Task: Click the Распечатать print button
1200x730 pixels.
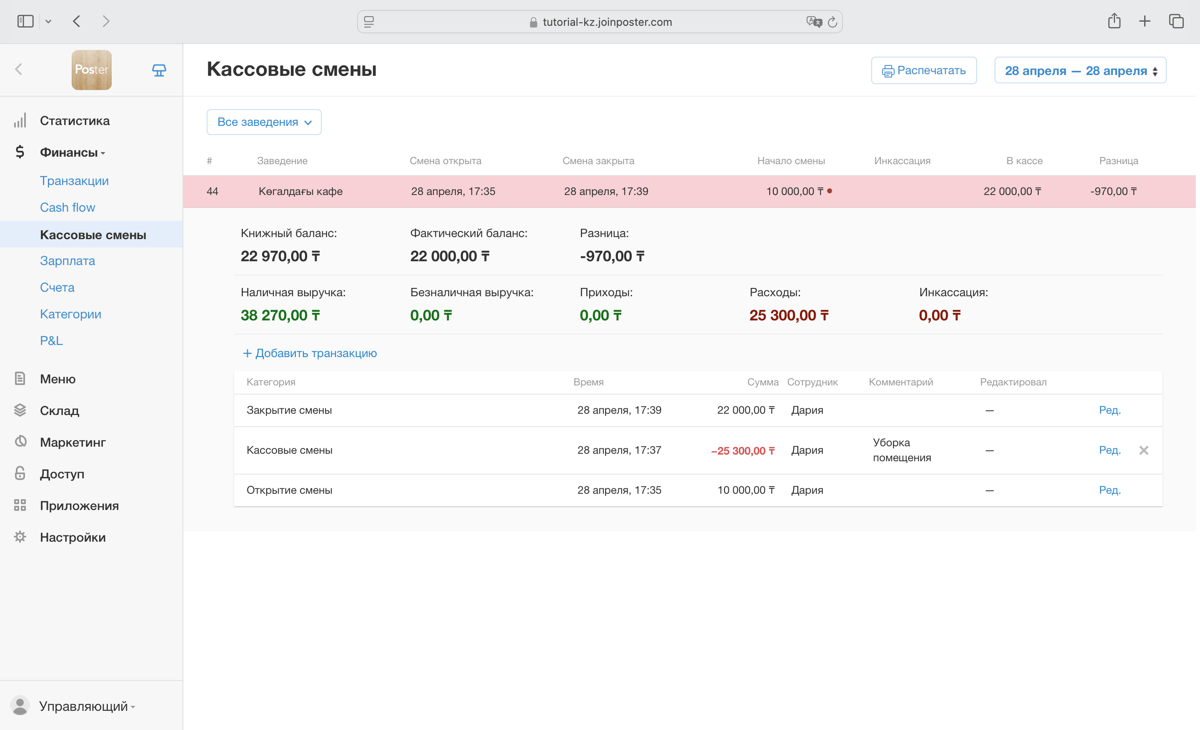Action: pyautogui.click(x=924, y=71)
